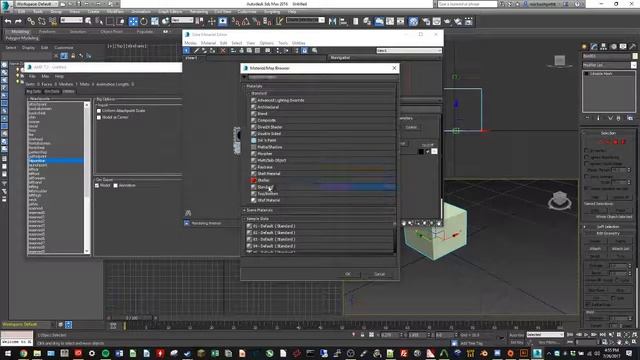Click red Delete Selected icon in Slate toolbar
This screenshot has height=360, width=640.
(x=223, y=51)
